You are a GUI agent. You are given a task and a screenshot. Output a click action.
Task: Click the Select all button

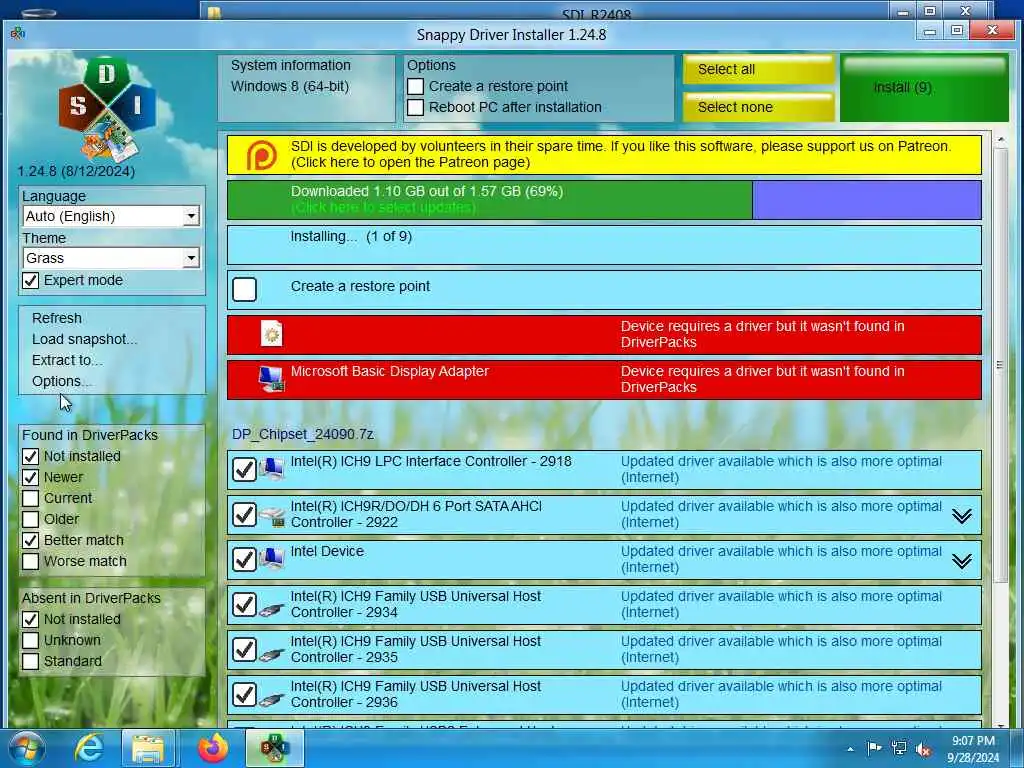758,69
